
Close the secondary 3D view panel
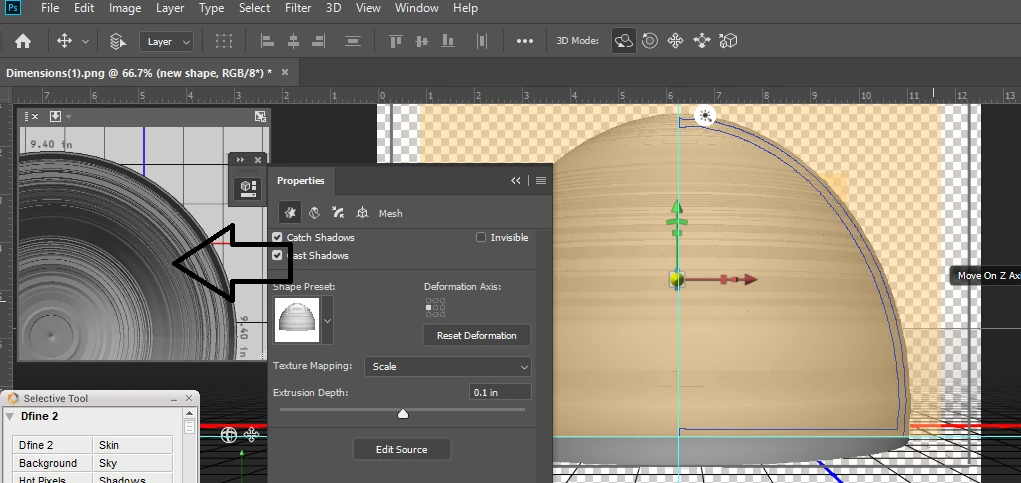(35, 117)
